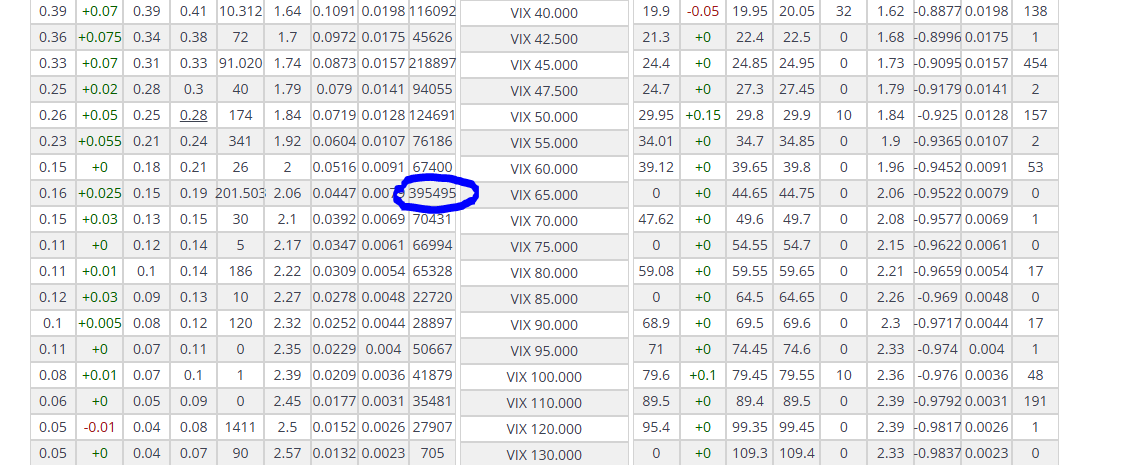
Task: Select the red -0.05 put change value
Action: [x=703, y=12]
